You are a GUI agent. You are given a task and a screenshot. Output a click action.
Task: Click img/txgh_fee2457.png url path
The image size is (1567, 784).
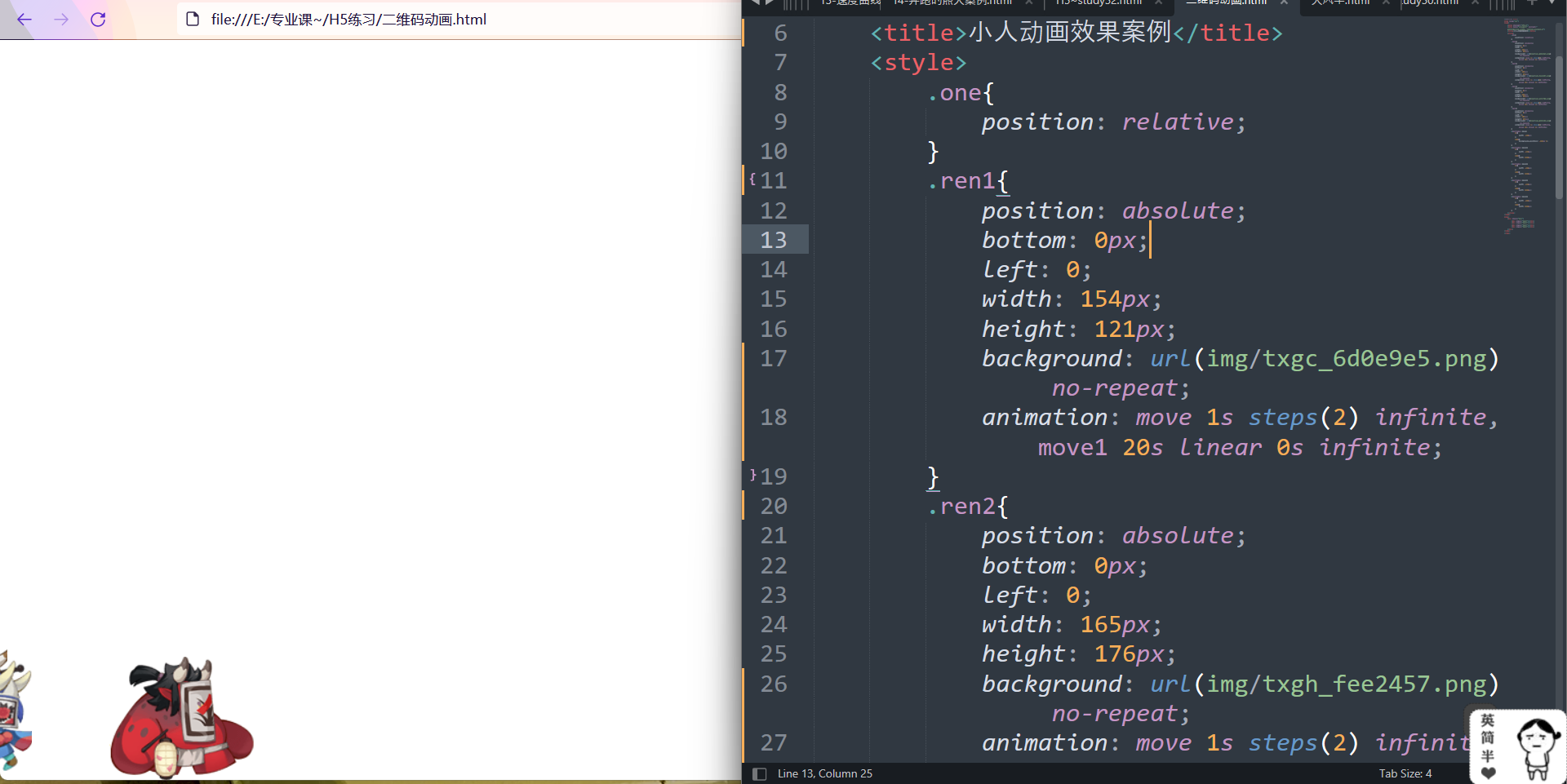pos(1347,684)
